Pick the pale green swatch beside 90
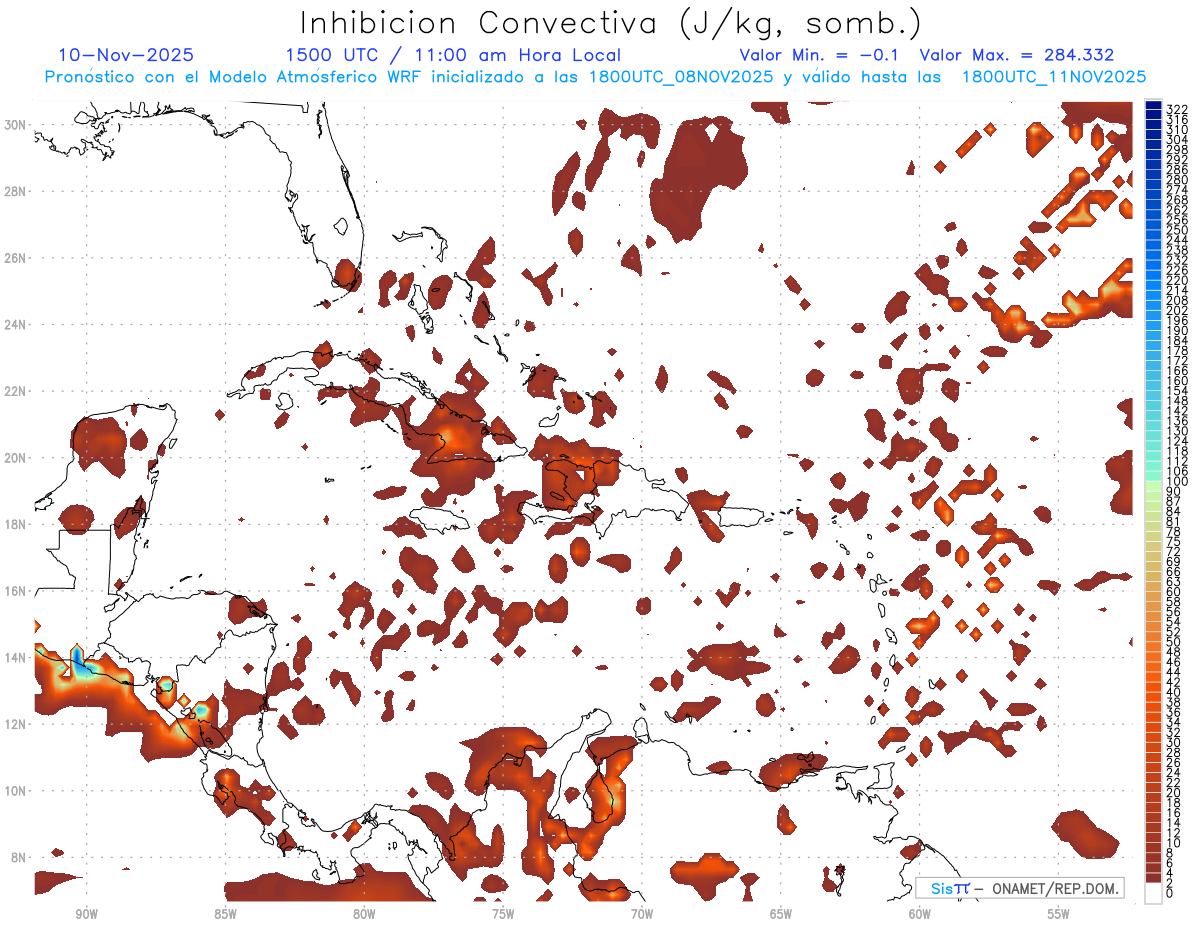 (1153, 486)
